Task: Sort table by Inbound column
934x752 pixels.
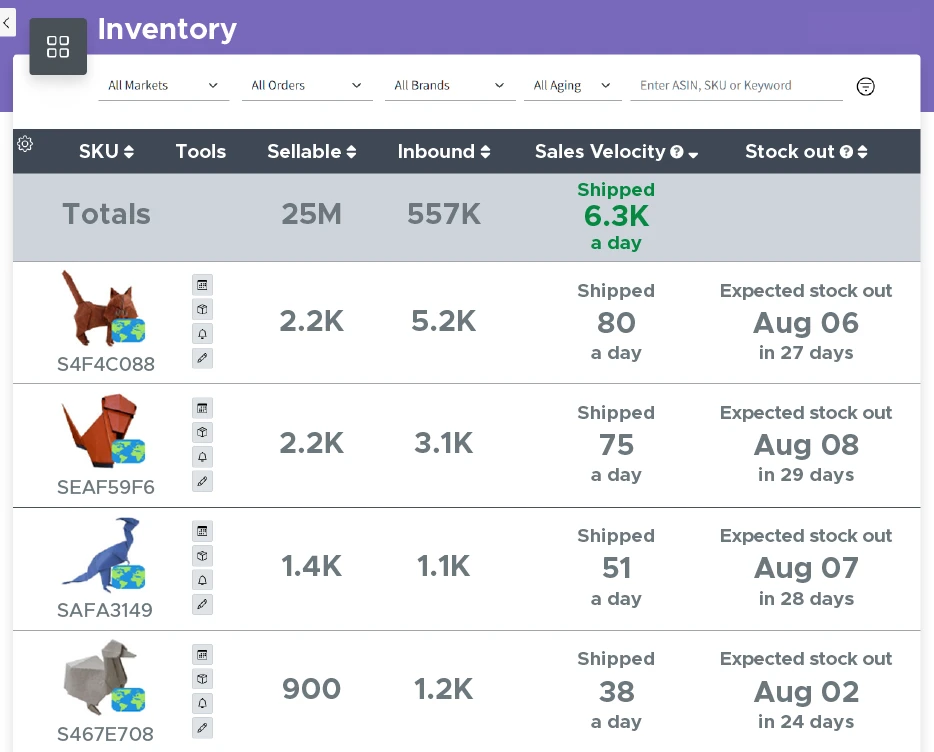Action: point(444,151)
